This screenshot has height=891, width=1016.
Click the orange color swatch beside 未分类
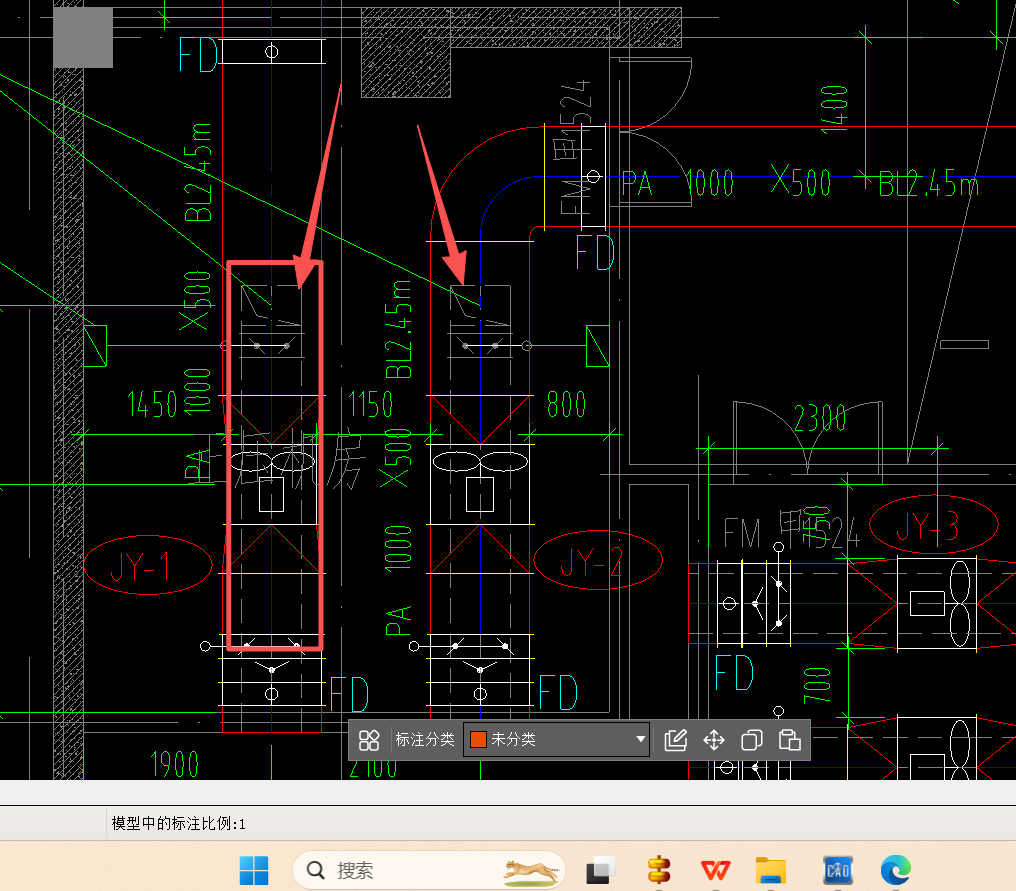[x=478, y=739]
